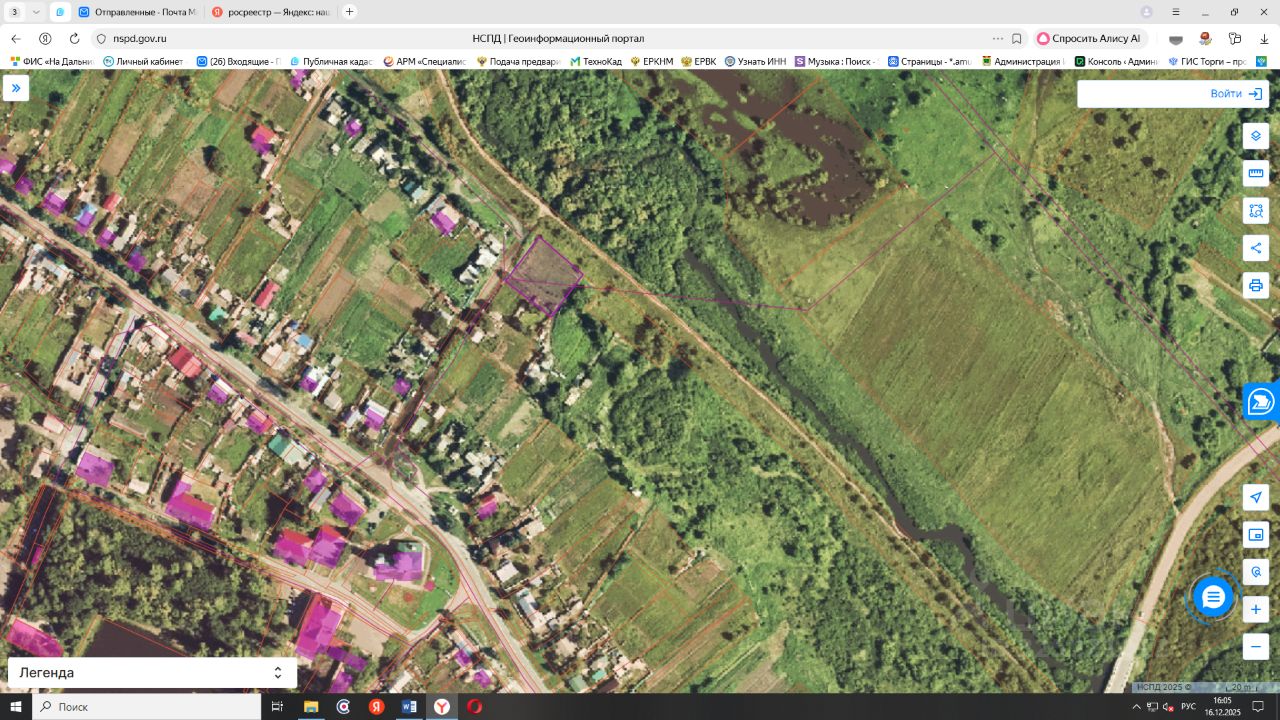Activate the area selection tool
This screenshot has height=720, width=1280.
1256,210
